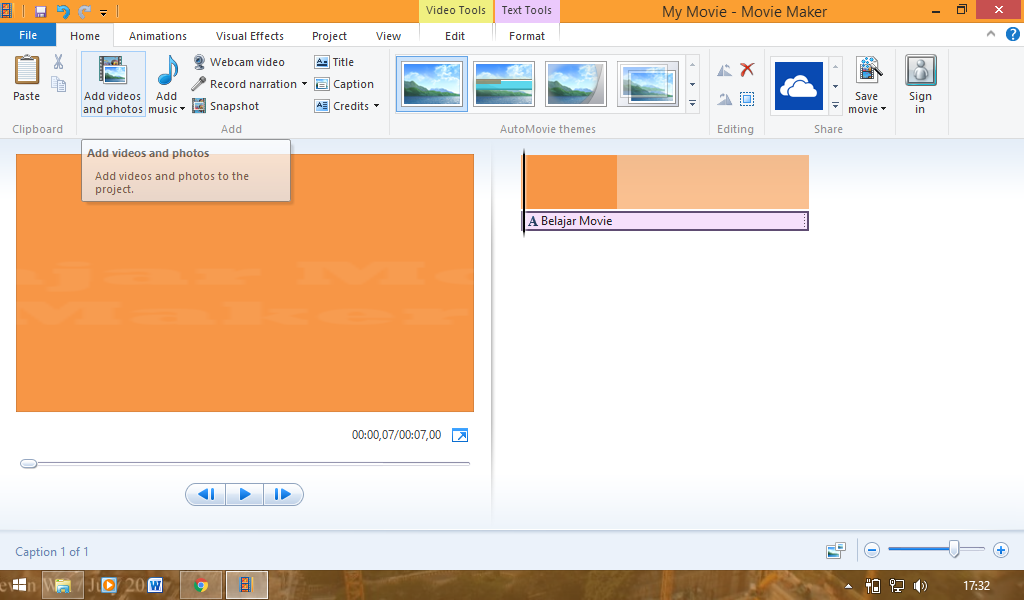This screenshot has width=1024, height=600.
Task: Share movie to OneDrive cloud
Action: [x=799, y=86]
